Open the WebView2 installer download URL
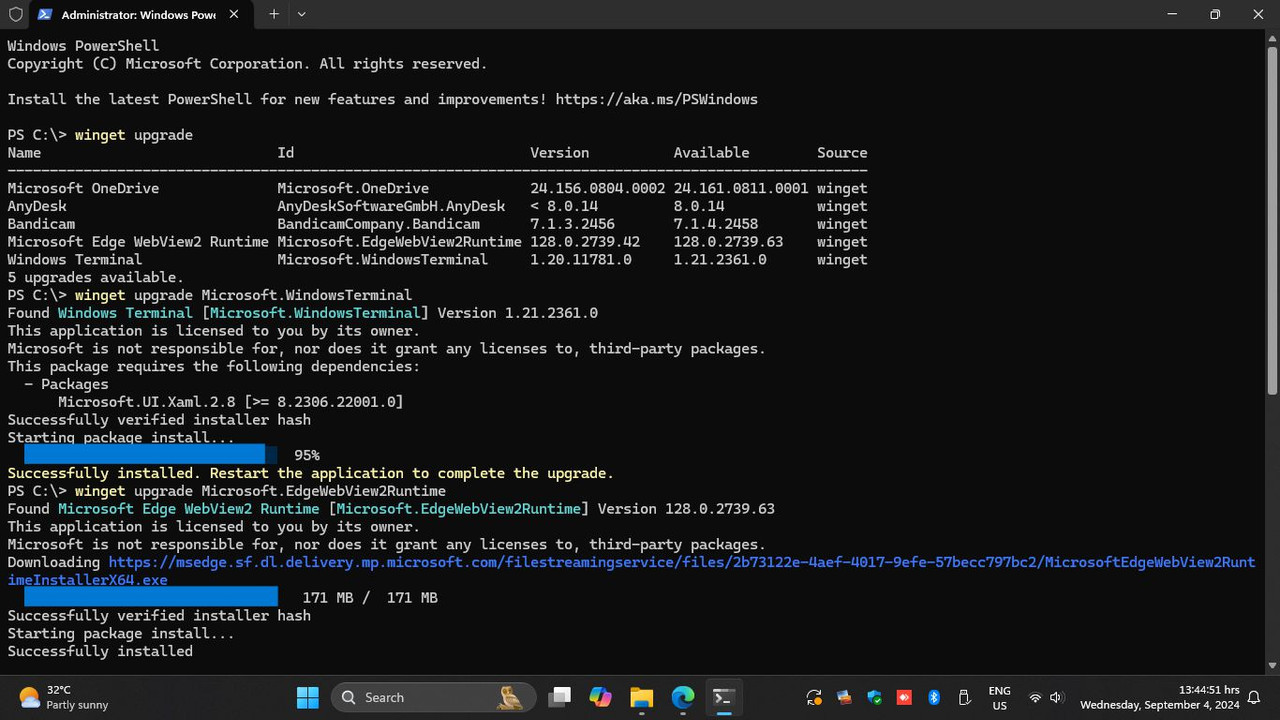Image resolution: width=1280 pixels, height=720 pixels. pos(631,571)
